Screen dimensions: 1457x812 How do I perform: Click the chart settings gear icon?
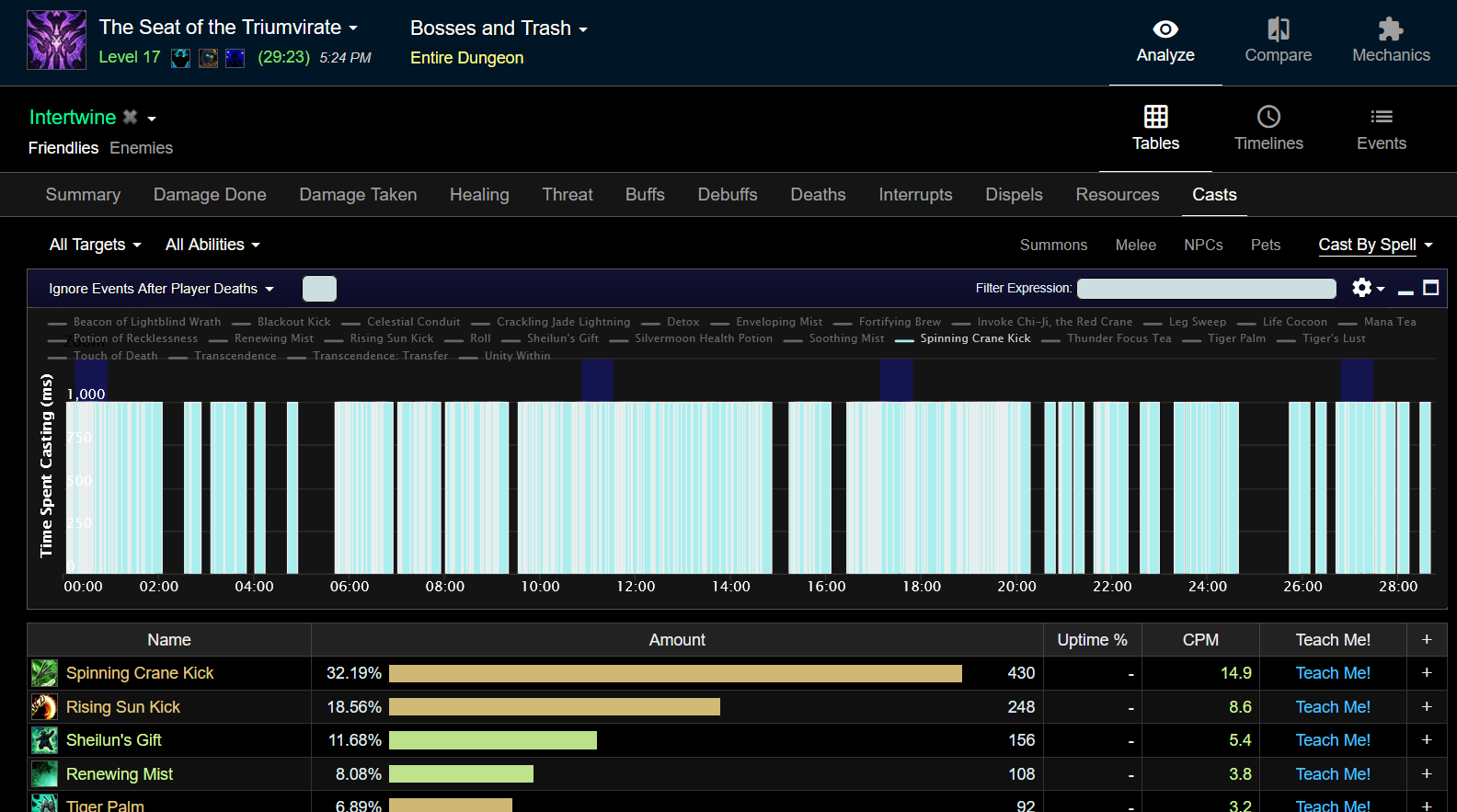point(1362,288)
